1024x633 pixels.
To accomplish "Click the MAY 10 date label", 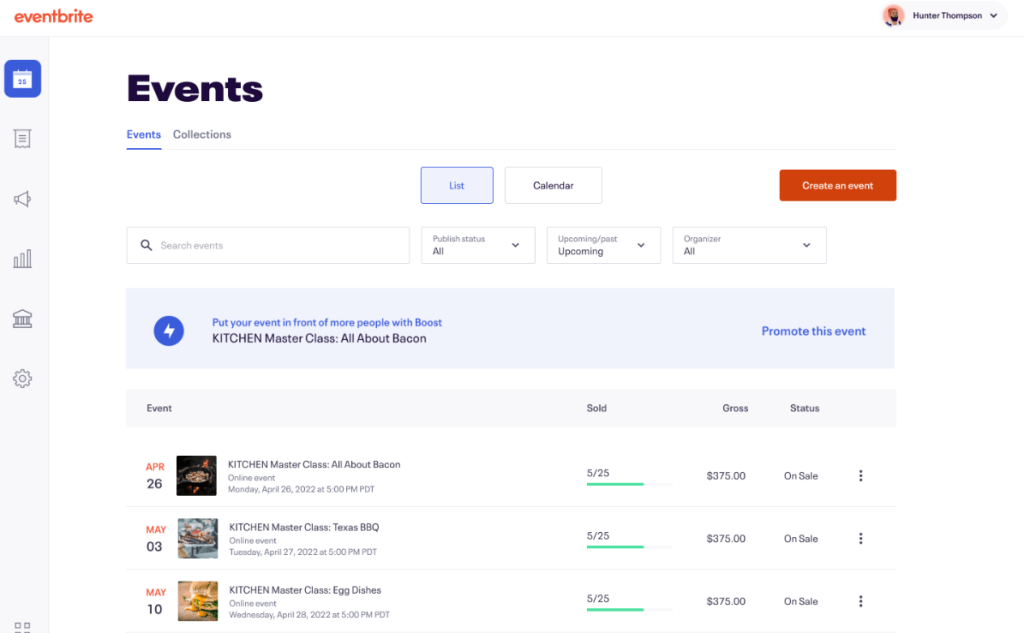I will point(155,601).
